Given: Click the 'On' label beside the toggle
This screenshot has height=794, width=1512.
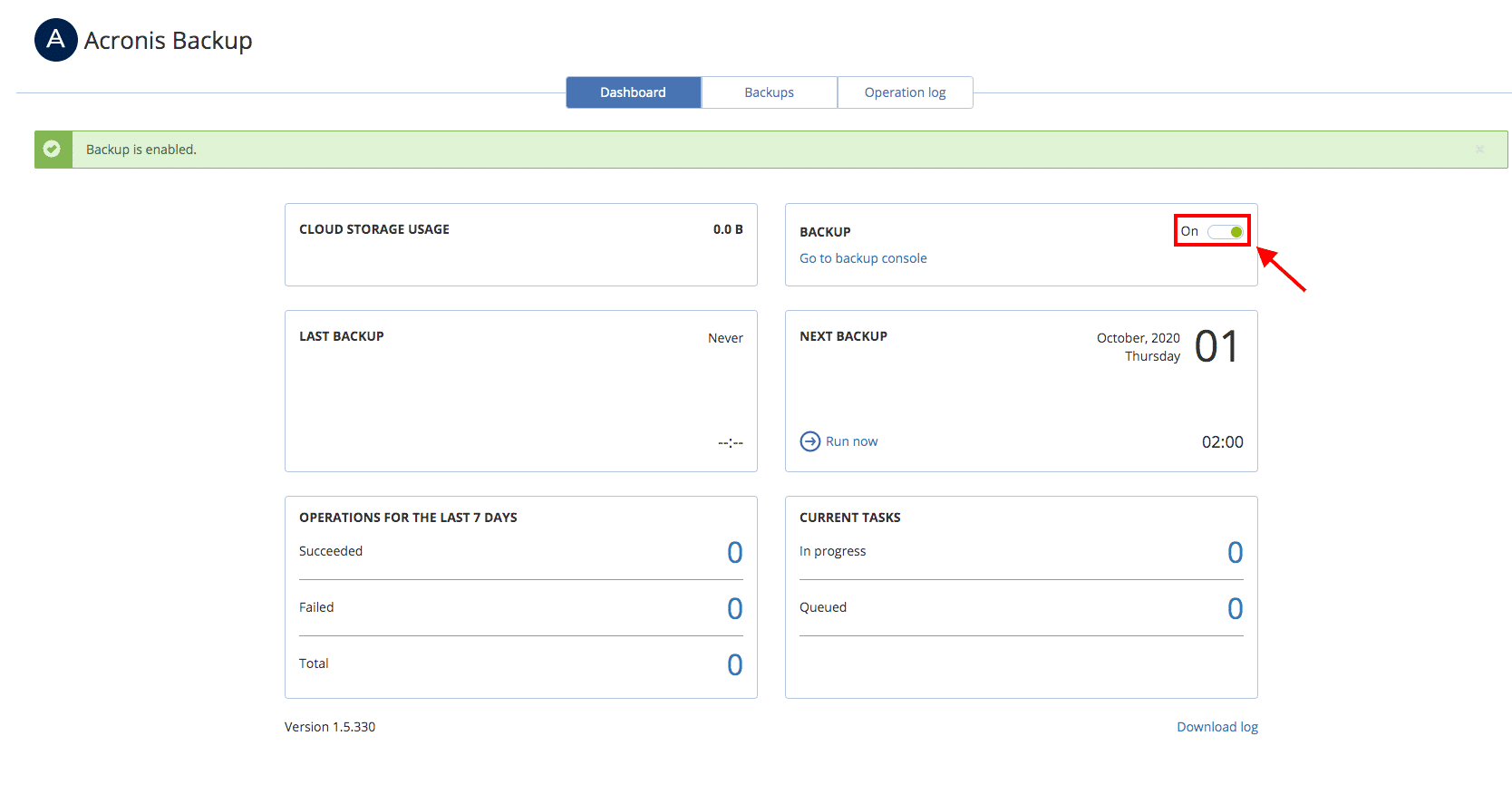Looking at the screenshot, I should coord(1189,231).
